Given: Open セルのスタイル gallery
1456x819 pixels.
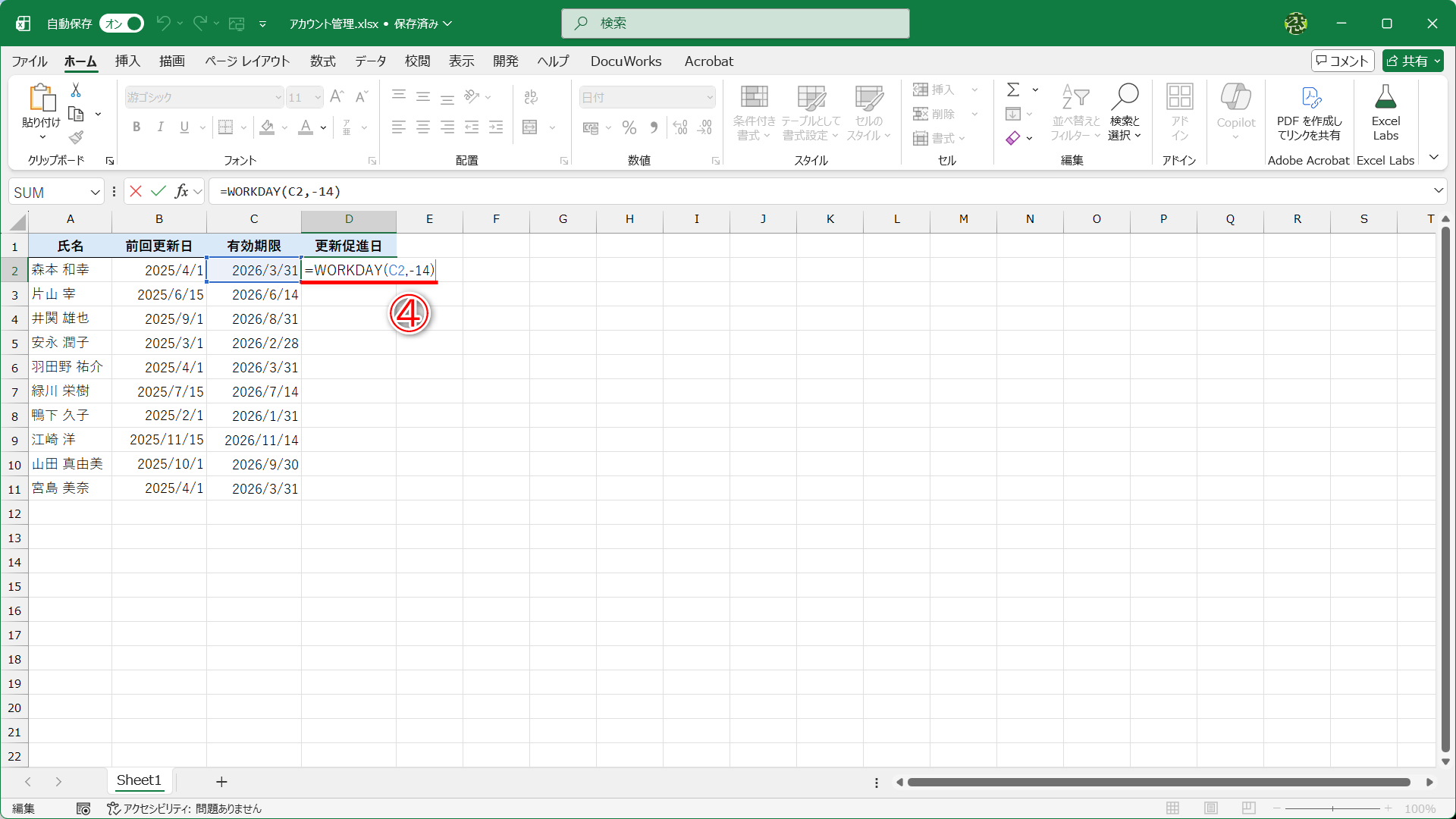Looking at the screenshot, I should coord(868,112).
